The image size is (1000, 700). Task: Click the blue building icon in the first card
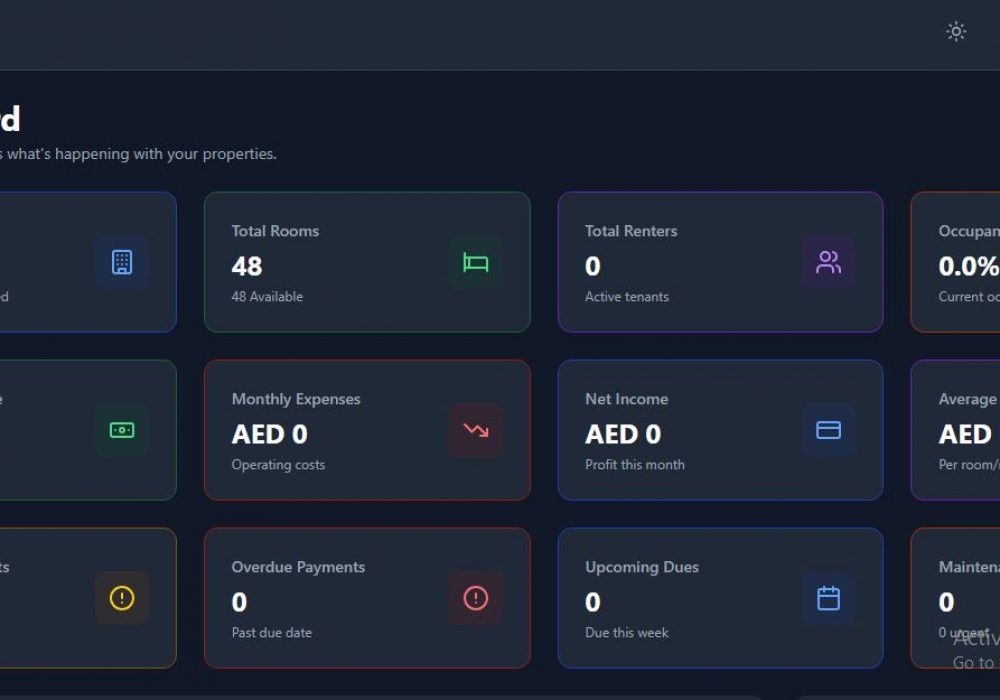[x=122, y=262]
